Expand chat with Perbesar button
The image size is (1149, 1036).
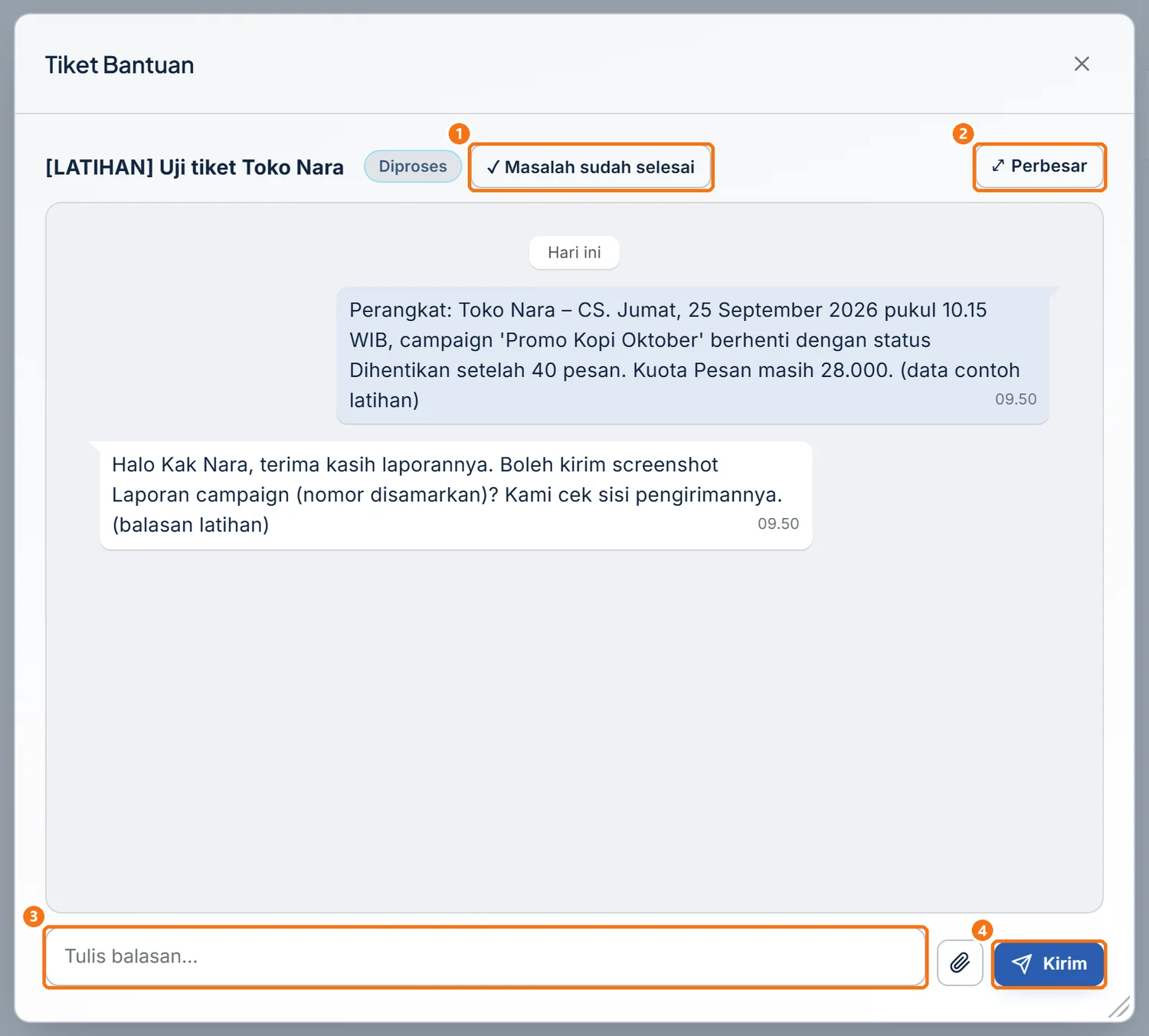1039,166
